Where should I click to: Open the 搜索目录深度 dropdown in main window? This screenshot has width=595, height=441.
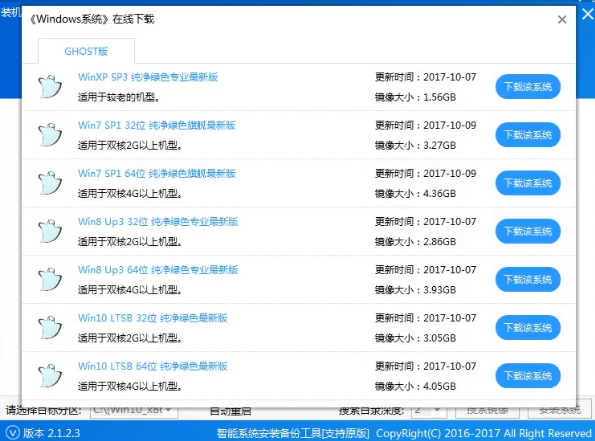(429, 410)
